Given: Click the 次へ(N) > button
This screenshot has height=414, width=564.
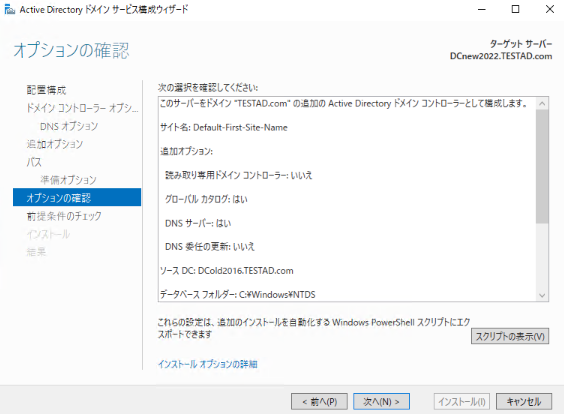Looking at the screenshot, I should [381, 402].
